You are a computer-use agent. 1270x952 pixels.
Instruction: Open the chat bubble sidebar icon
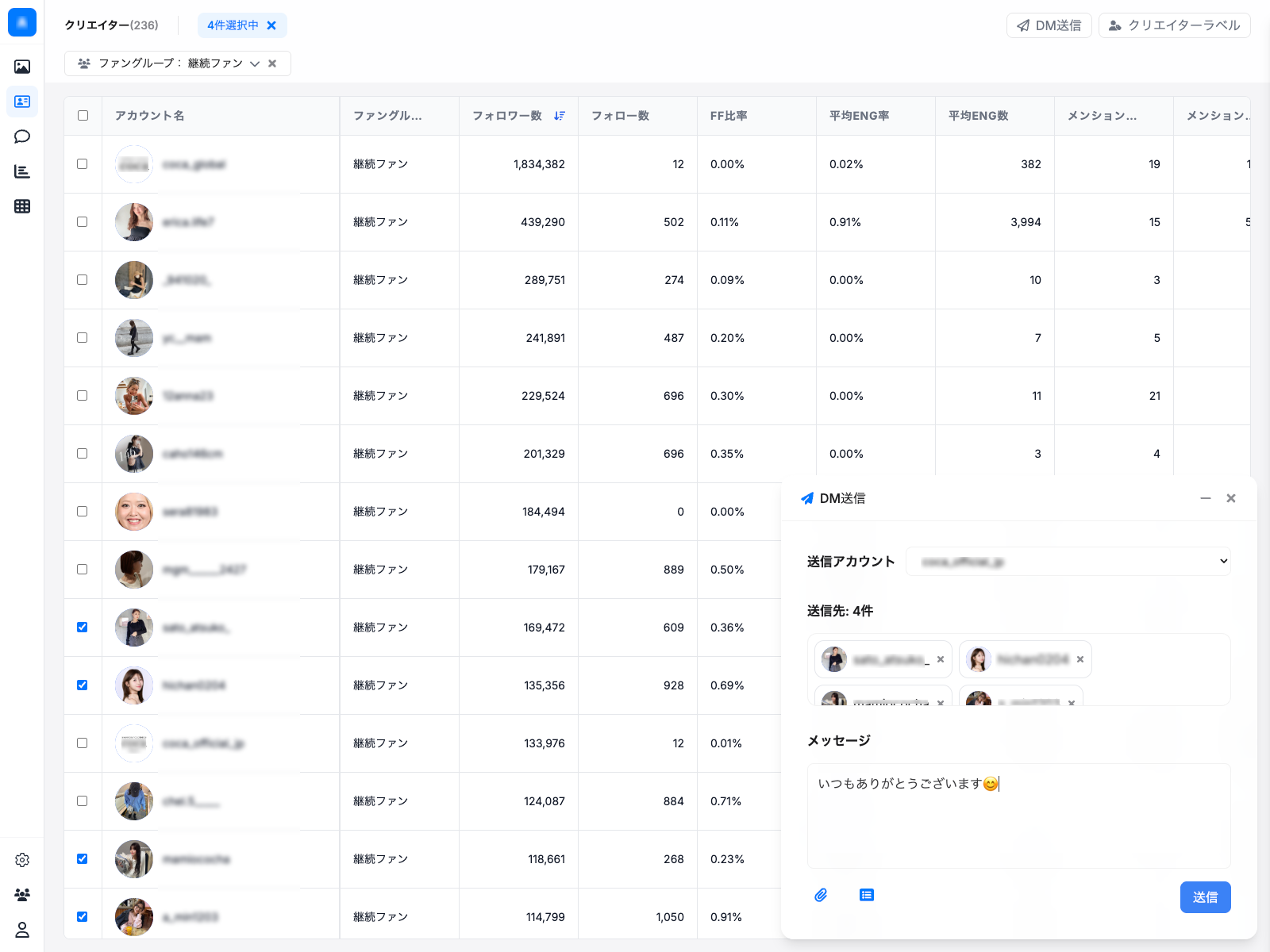pos(22,136)
